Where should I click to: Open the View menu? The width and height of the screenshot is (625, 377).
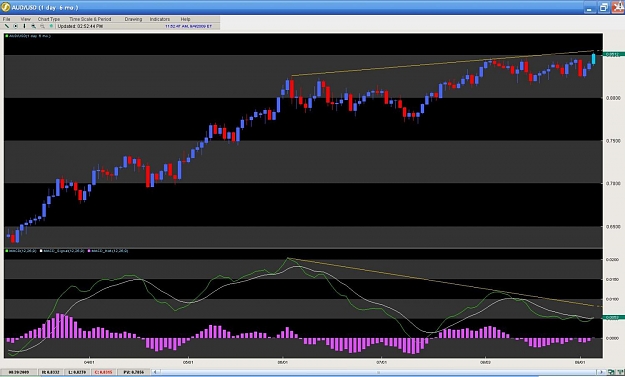click(x=26, y=19)
